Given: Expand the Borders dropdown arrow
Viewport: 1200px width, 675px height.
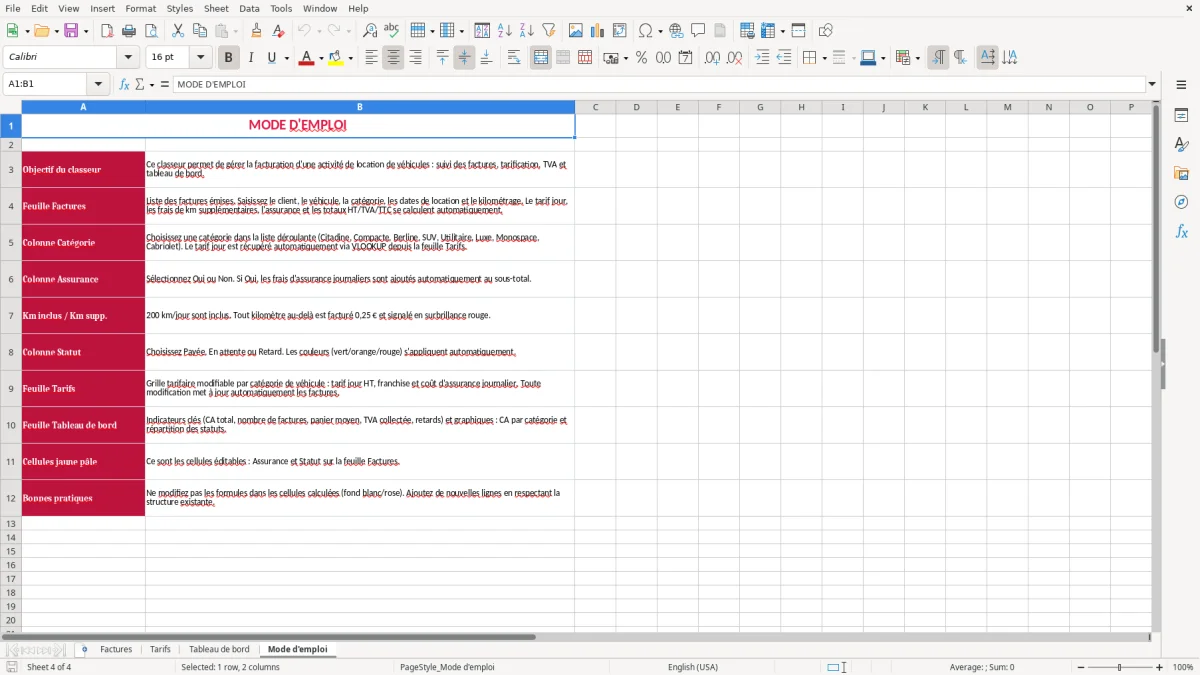Looking at the screenshot, I should pyautogui.click(x=824, y=58).
